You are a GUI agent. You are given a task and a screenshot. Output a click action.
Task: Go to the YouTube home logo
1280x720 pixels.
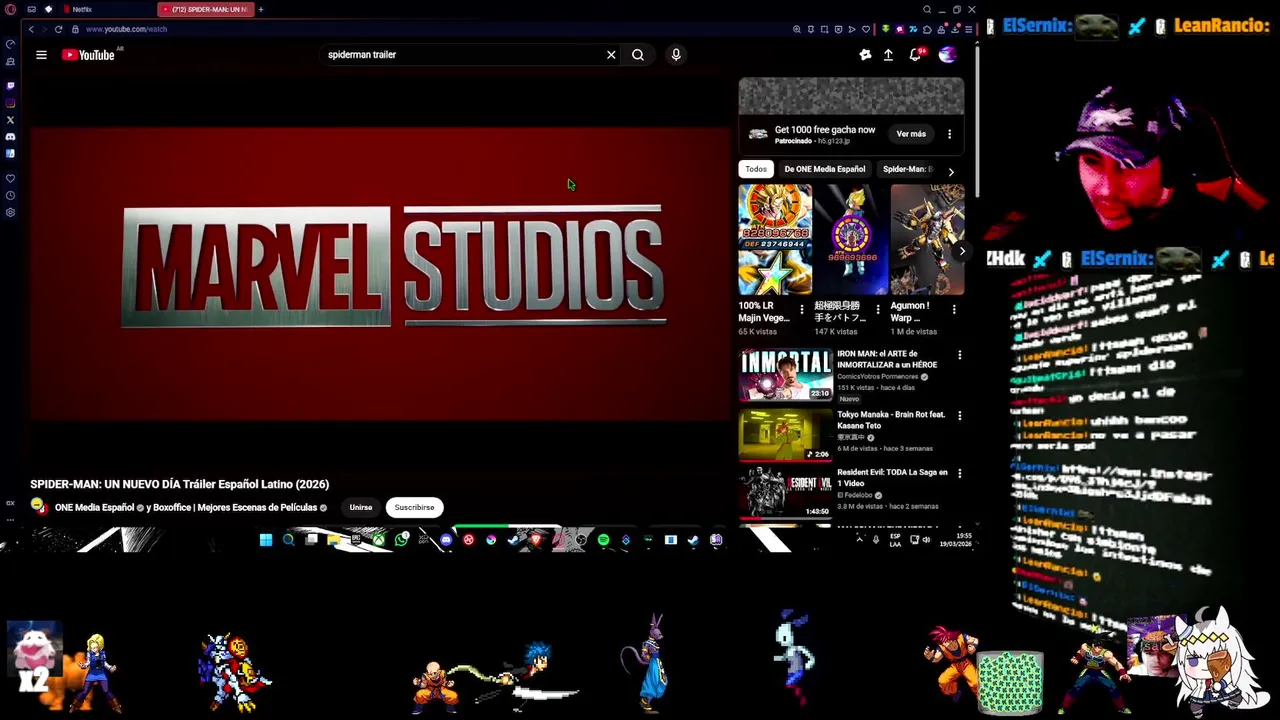click(88, 55)
